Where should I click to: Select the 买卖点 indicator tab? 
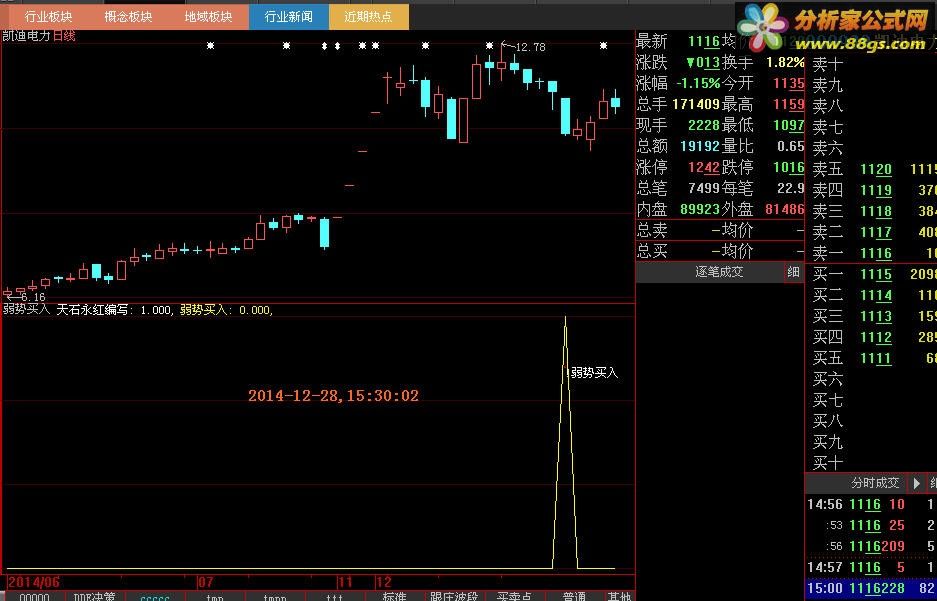514,596
